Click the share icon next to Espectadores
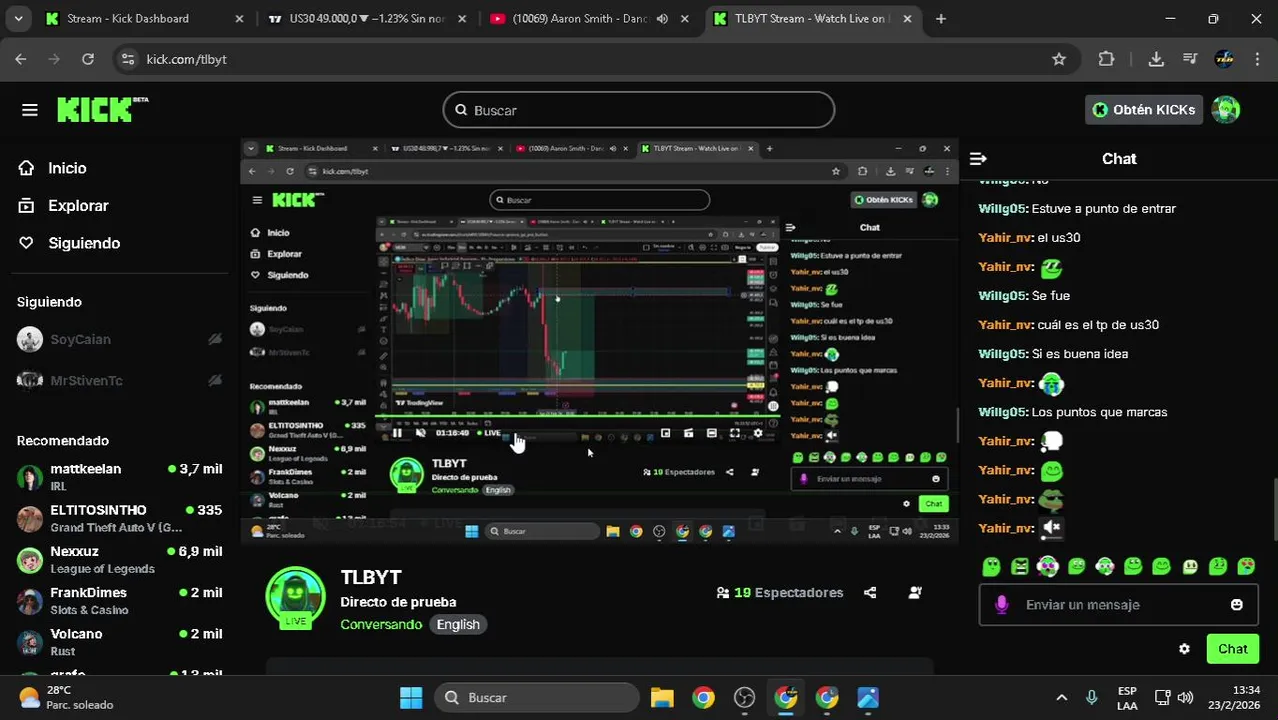 tap(870, 592)
